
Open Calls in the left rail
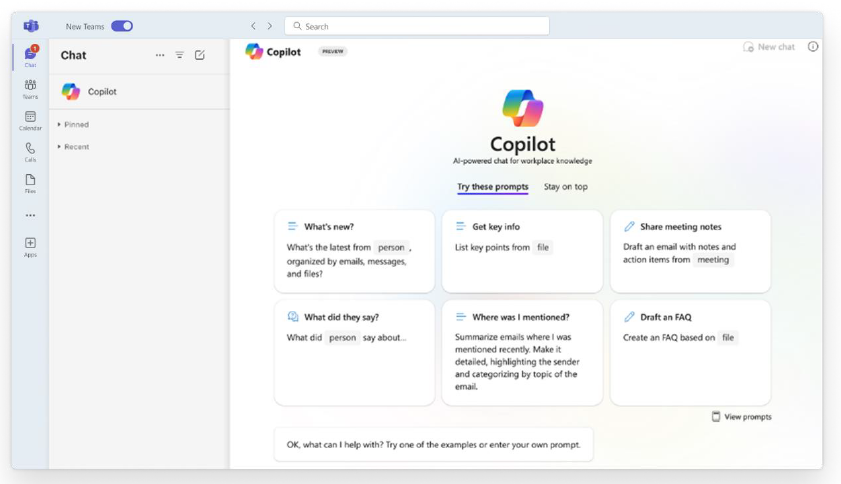(x=31, y=152)
